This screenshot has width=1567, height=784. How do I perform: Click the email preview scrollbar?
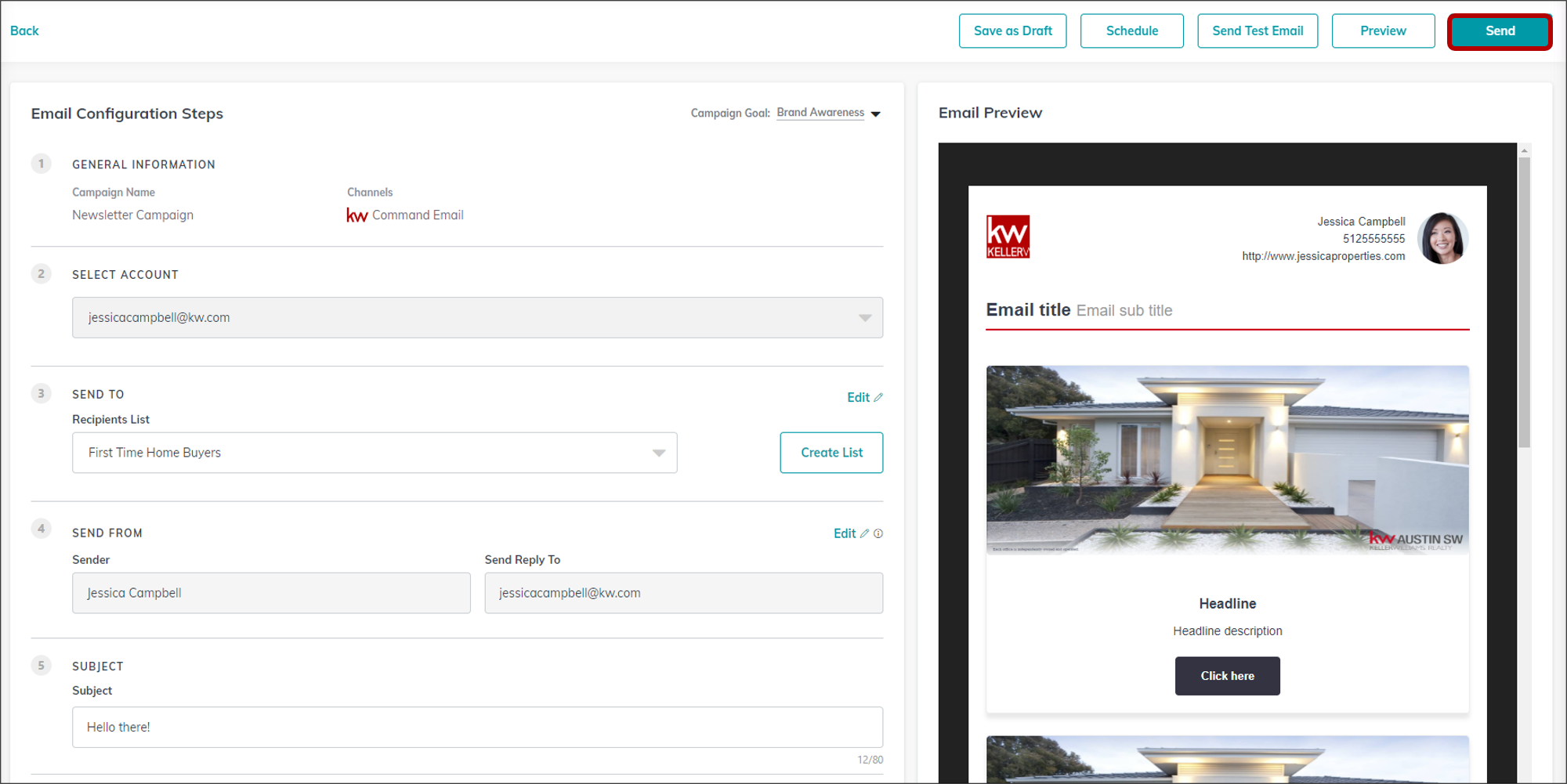click(x=1524, y=302)
